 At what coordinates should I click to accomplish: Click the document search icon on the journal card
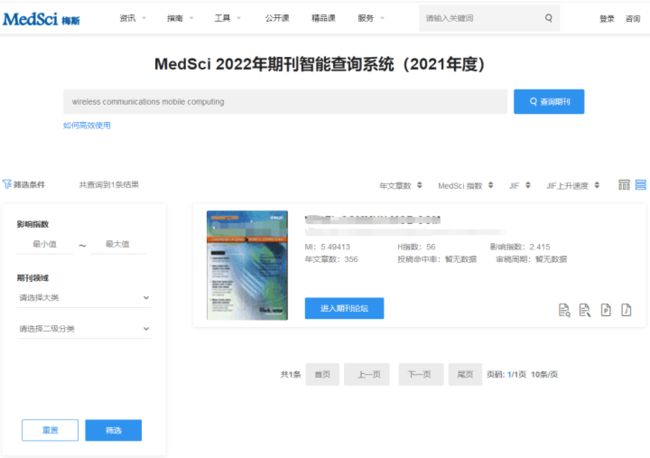click(564, 310)
